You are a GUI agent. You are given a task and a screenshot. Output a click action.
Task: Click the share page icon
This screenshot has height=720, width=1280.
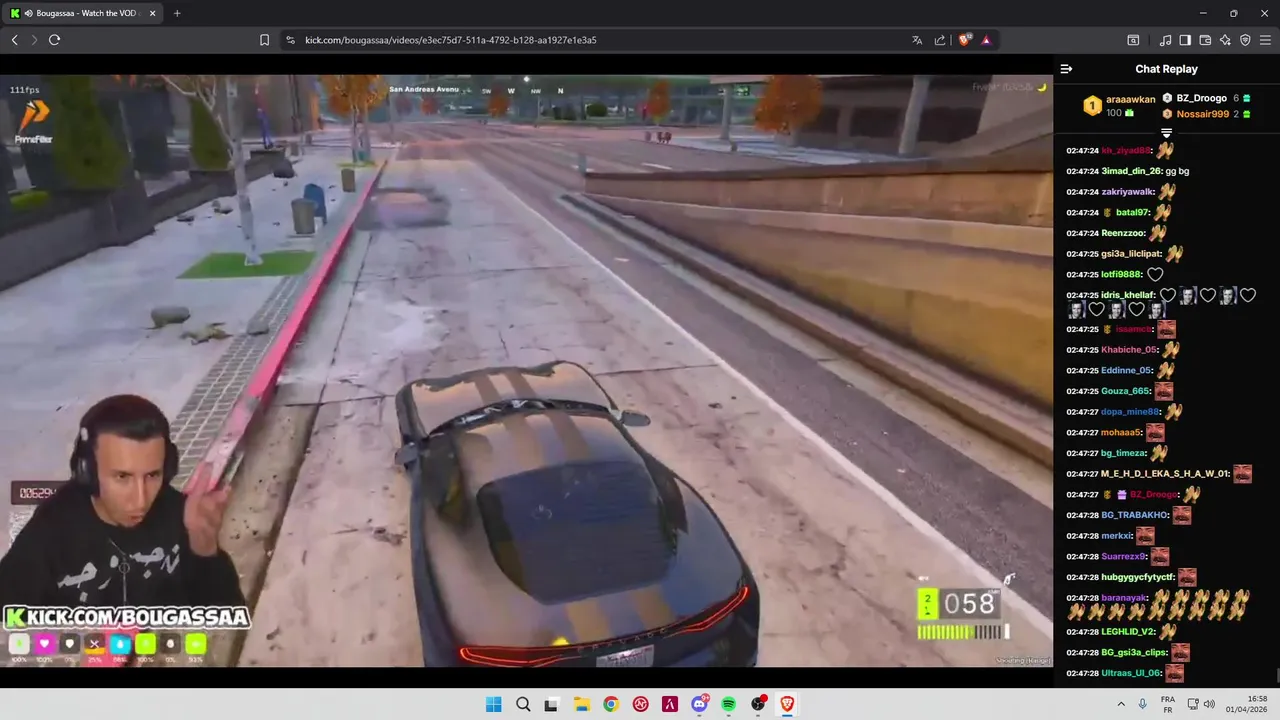940,40
